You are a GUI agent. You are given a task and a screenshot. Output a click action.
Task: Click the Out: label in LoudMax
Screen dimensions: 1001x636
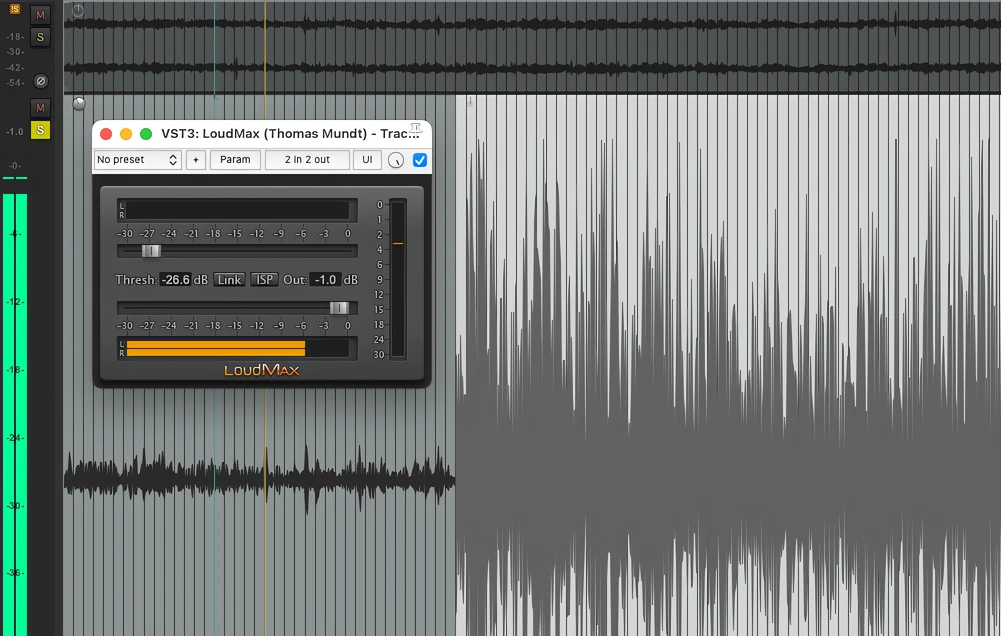pos(295,280)
